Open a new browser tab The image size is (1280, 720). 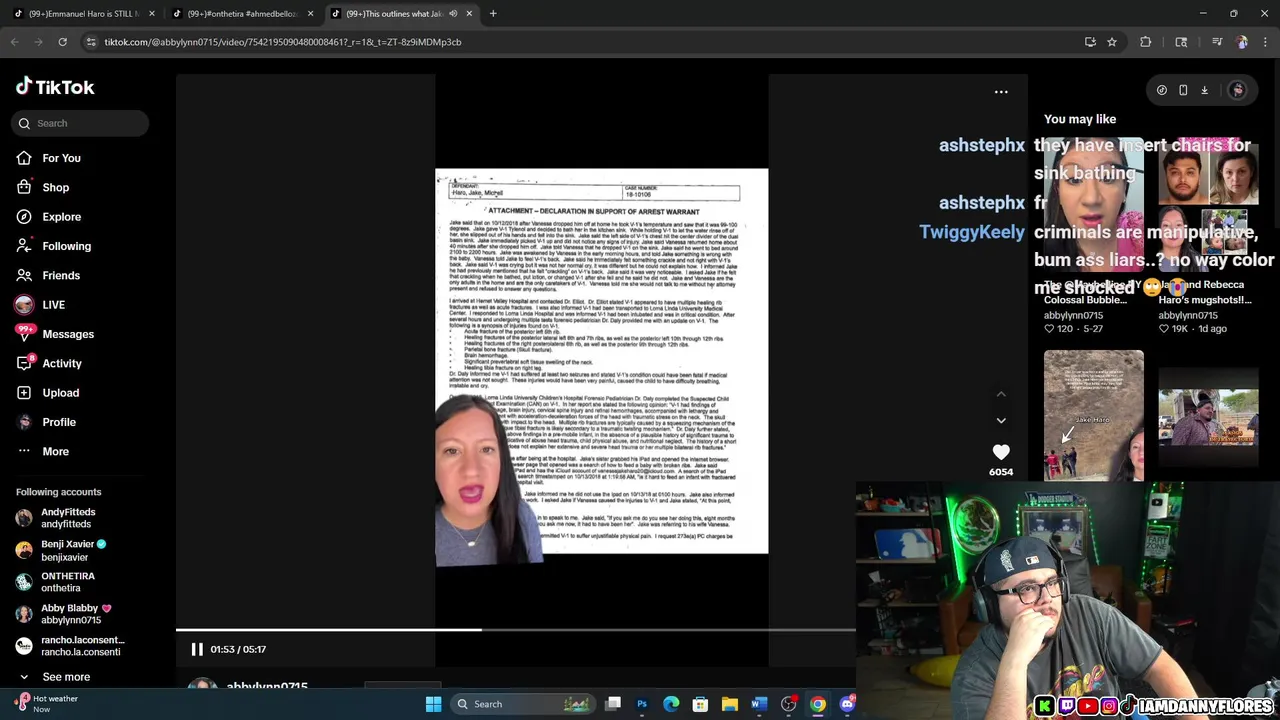pos(493,14)
